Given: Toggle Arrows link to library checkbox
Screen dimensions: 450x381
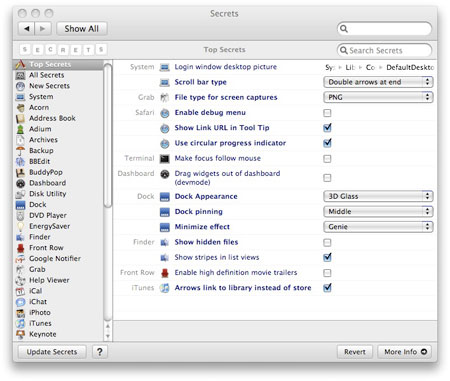Looking at the screenshot, I should pos(327,288).
